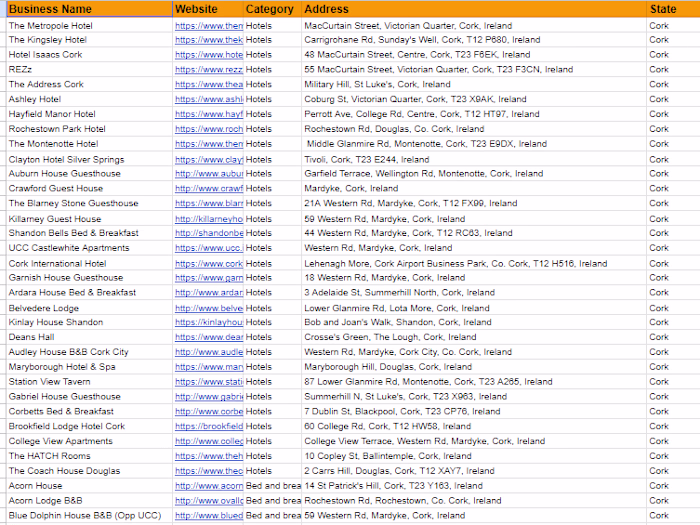Open Killarney Guest House website link
The height and width of the screenshot is (525, 700).
(209, 219)
